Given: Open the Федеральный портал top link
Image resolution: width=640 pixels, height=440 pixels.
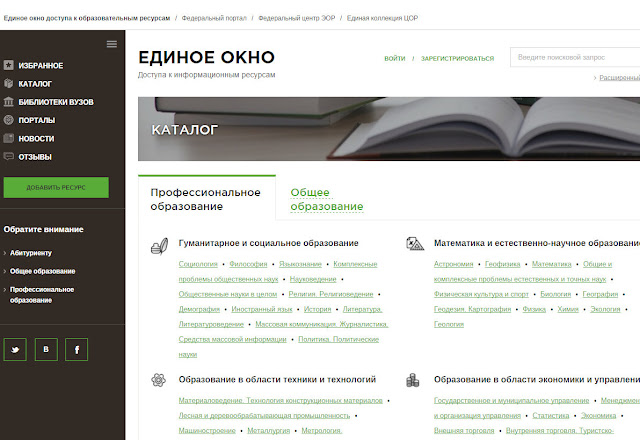Looking at the screenshot, I should click(x=214, y=18).
